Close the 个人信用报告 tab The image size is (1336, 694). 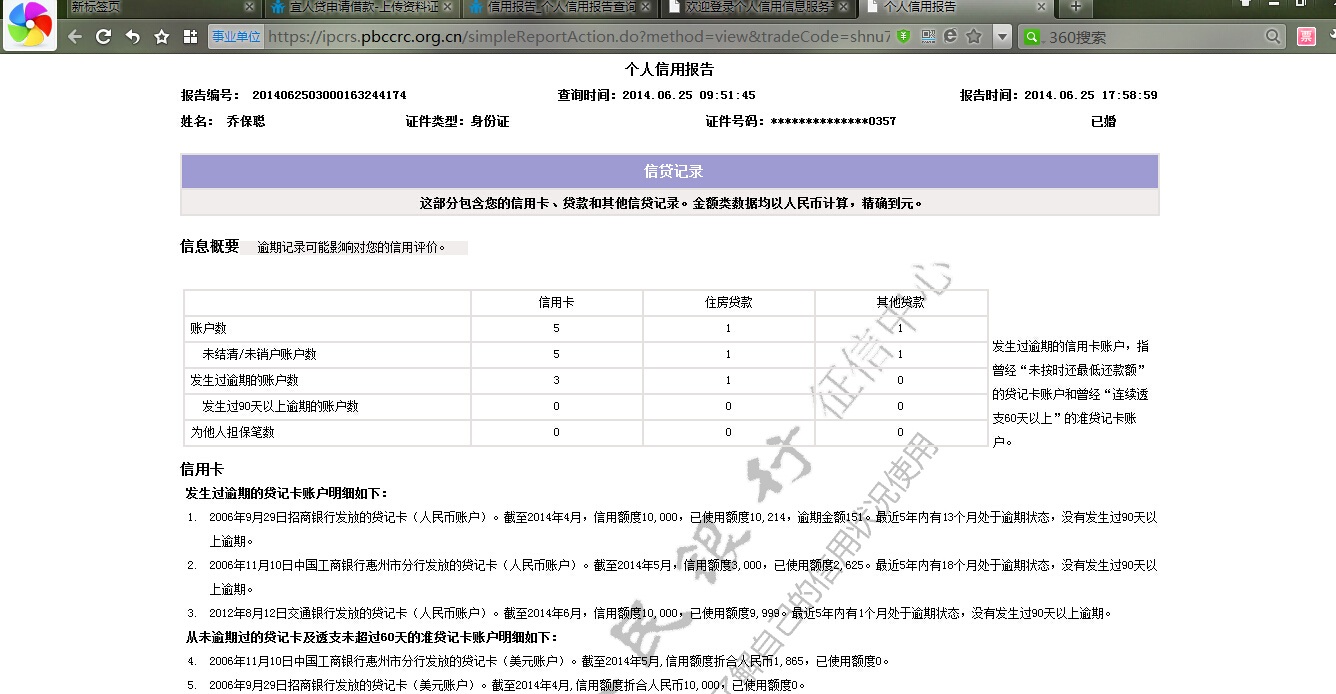pos(1041,7)
